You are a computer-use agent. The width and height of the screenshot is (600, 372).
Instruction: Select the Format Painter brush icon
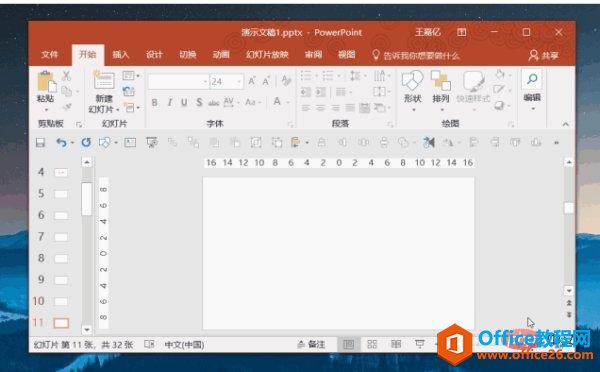pos(67,106)
